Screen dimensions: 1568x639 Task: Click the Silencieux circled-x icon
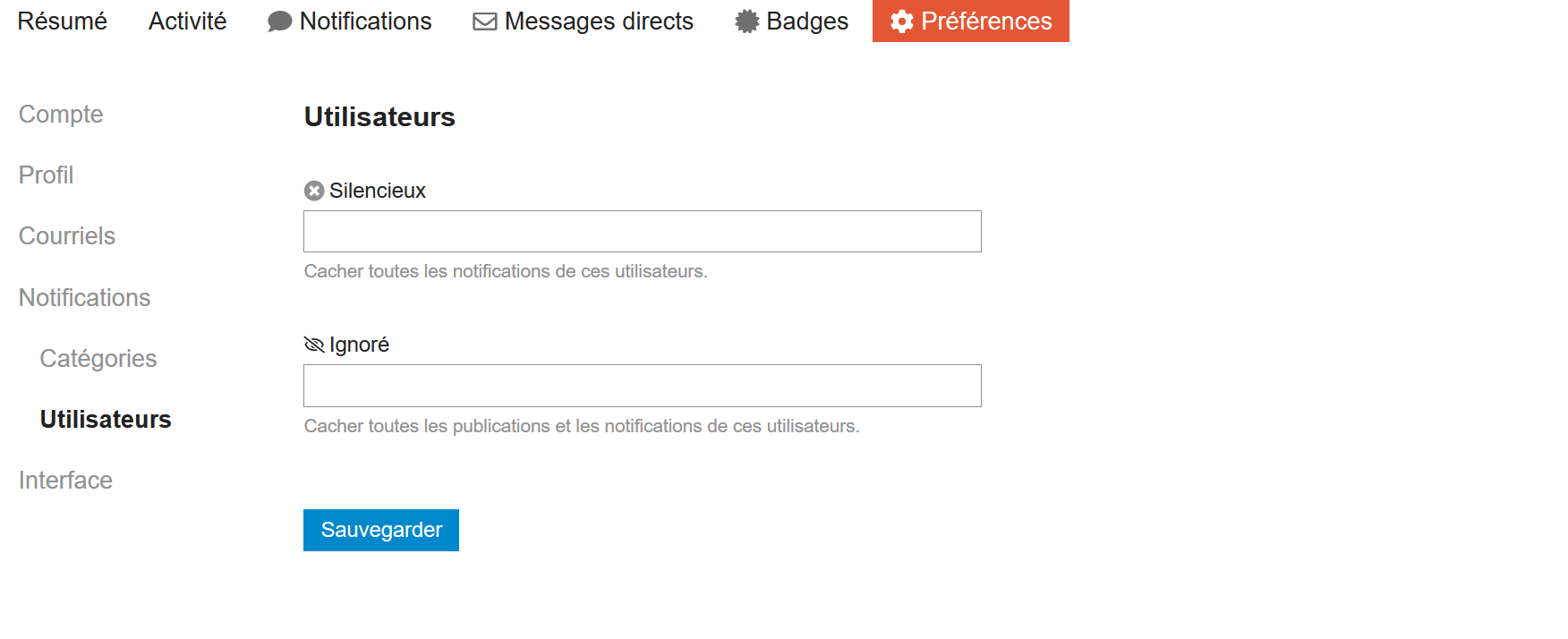tap(314, 191)
